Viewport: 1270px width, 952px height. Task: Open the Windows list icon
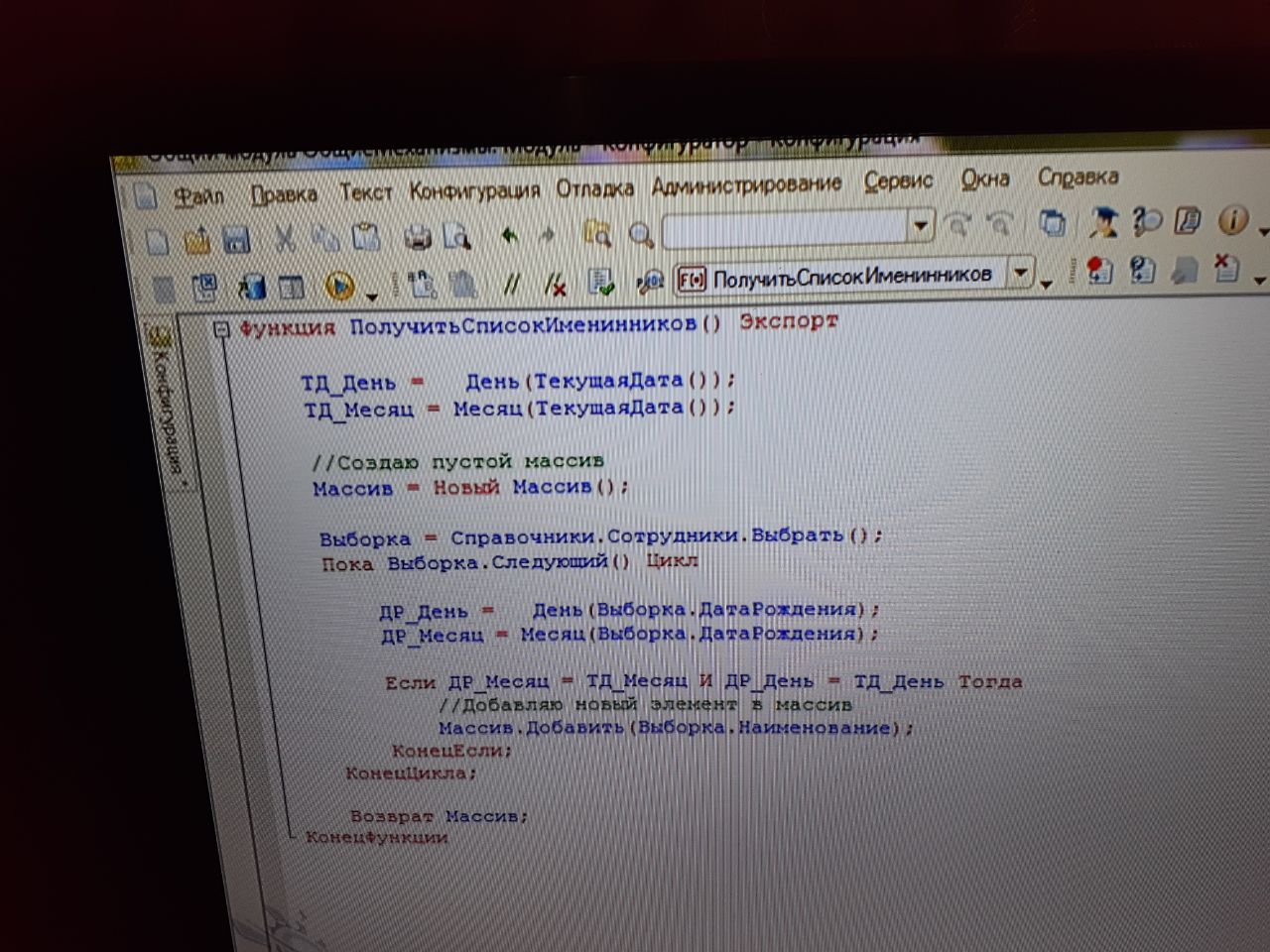pos(1054,223)
